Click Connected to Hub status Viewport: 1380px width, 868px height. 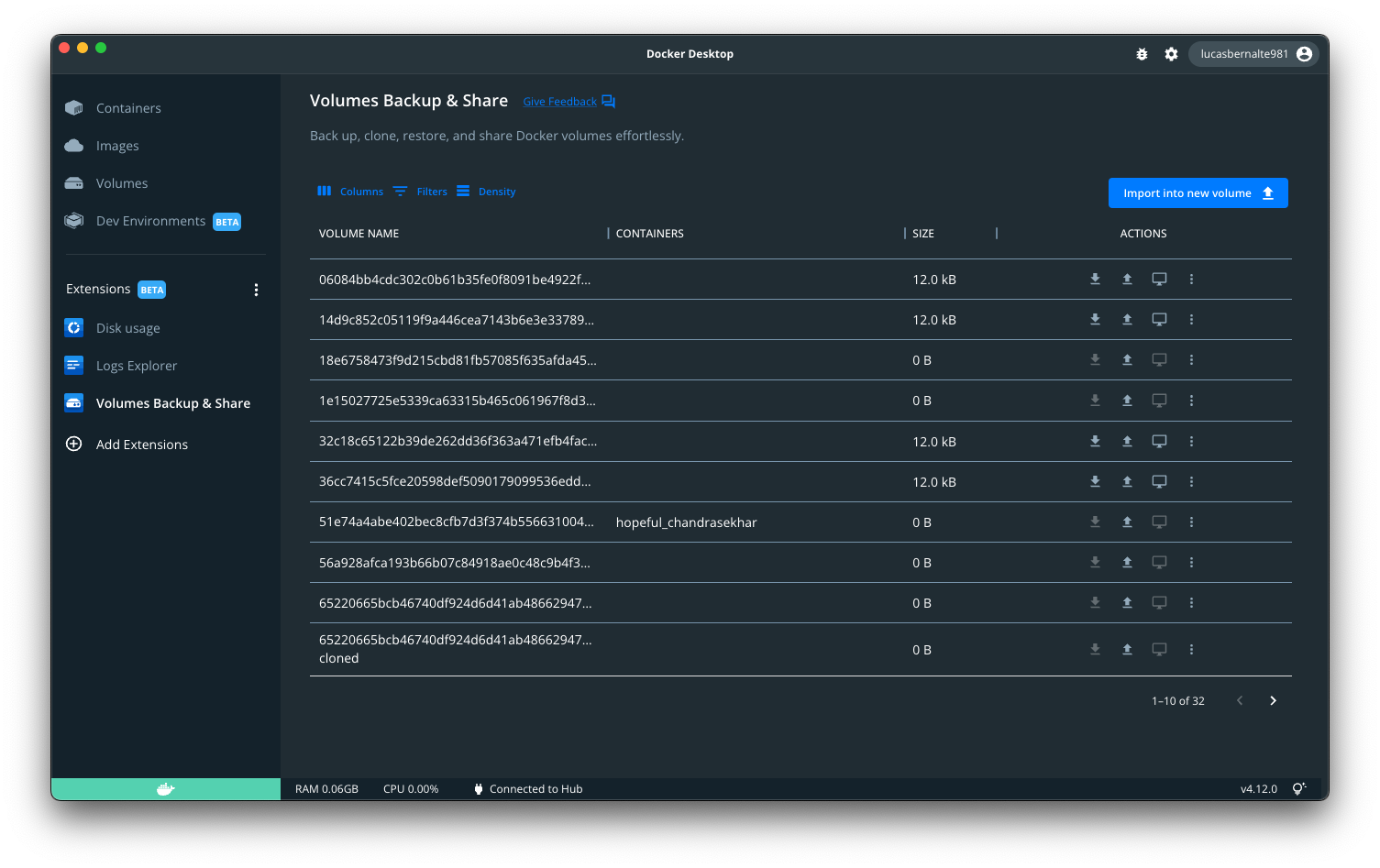tap(528, 789)
